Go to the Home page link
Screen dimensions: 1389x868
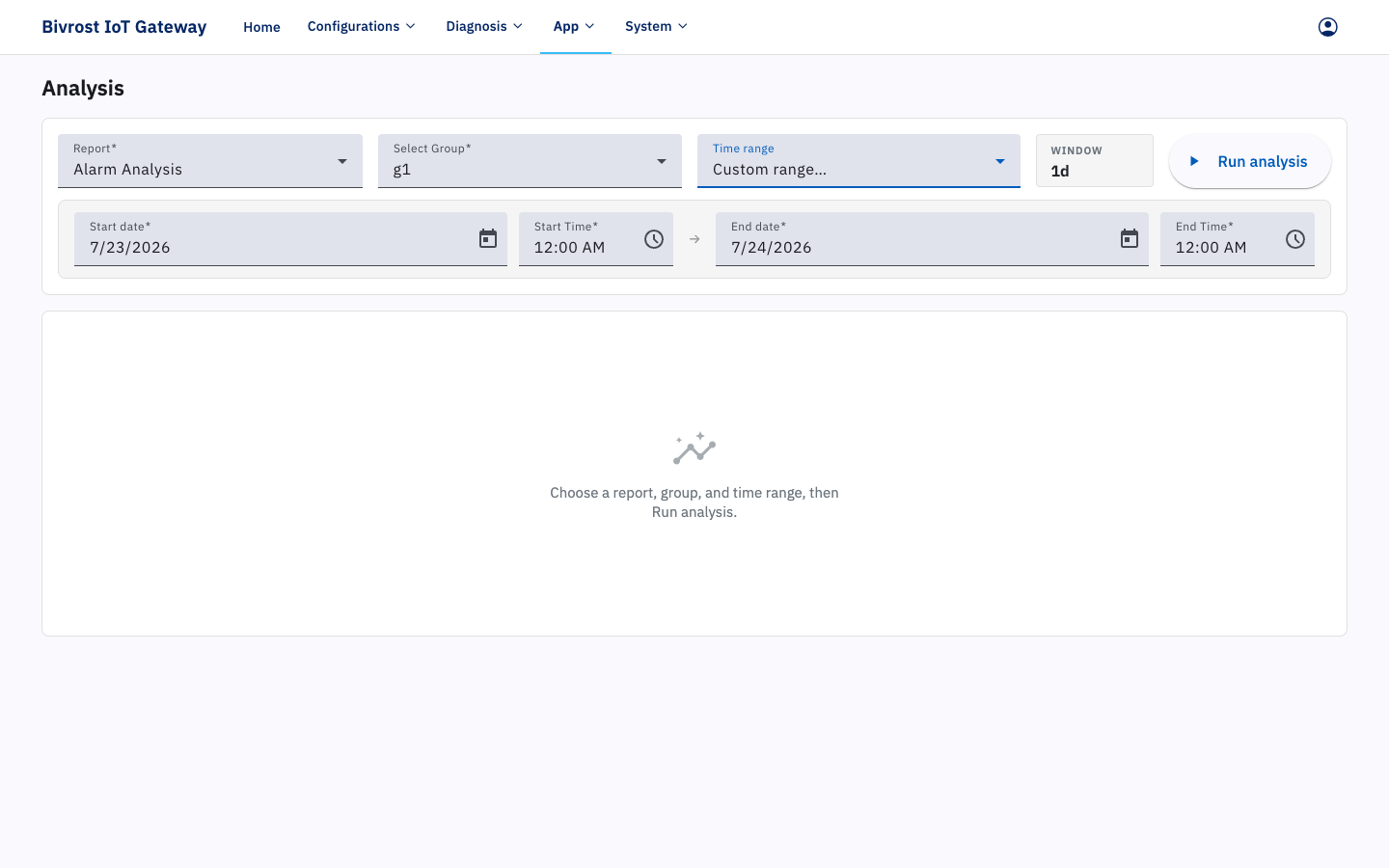[x=261, y=27]
